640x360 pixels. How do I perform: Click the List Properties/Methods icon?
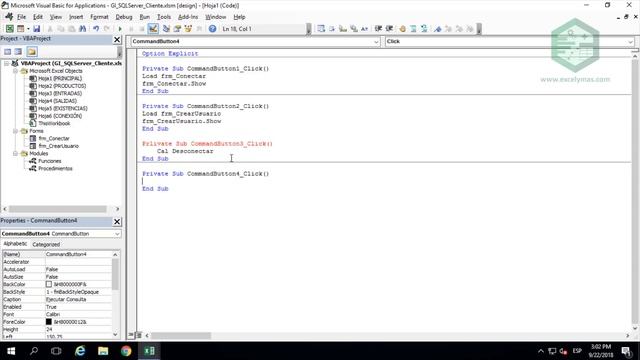[321, 29]
